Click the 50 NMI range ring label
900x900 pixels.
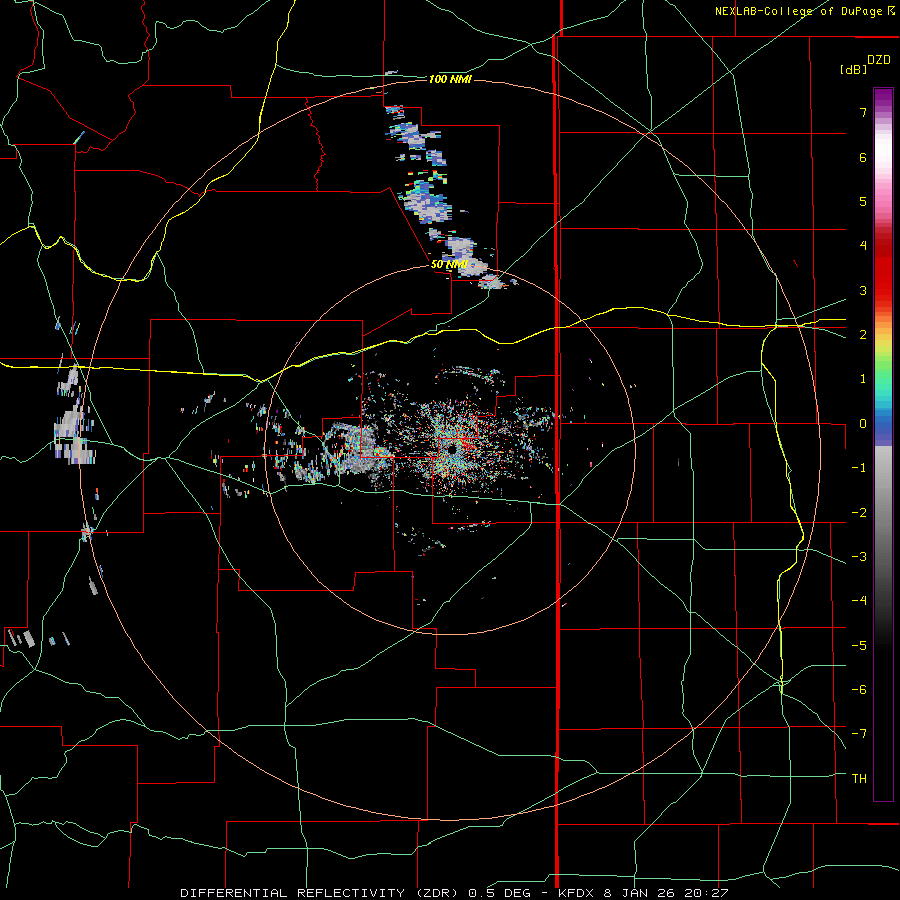tap(449, 264)
